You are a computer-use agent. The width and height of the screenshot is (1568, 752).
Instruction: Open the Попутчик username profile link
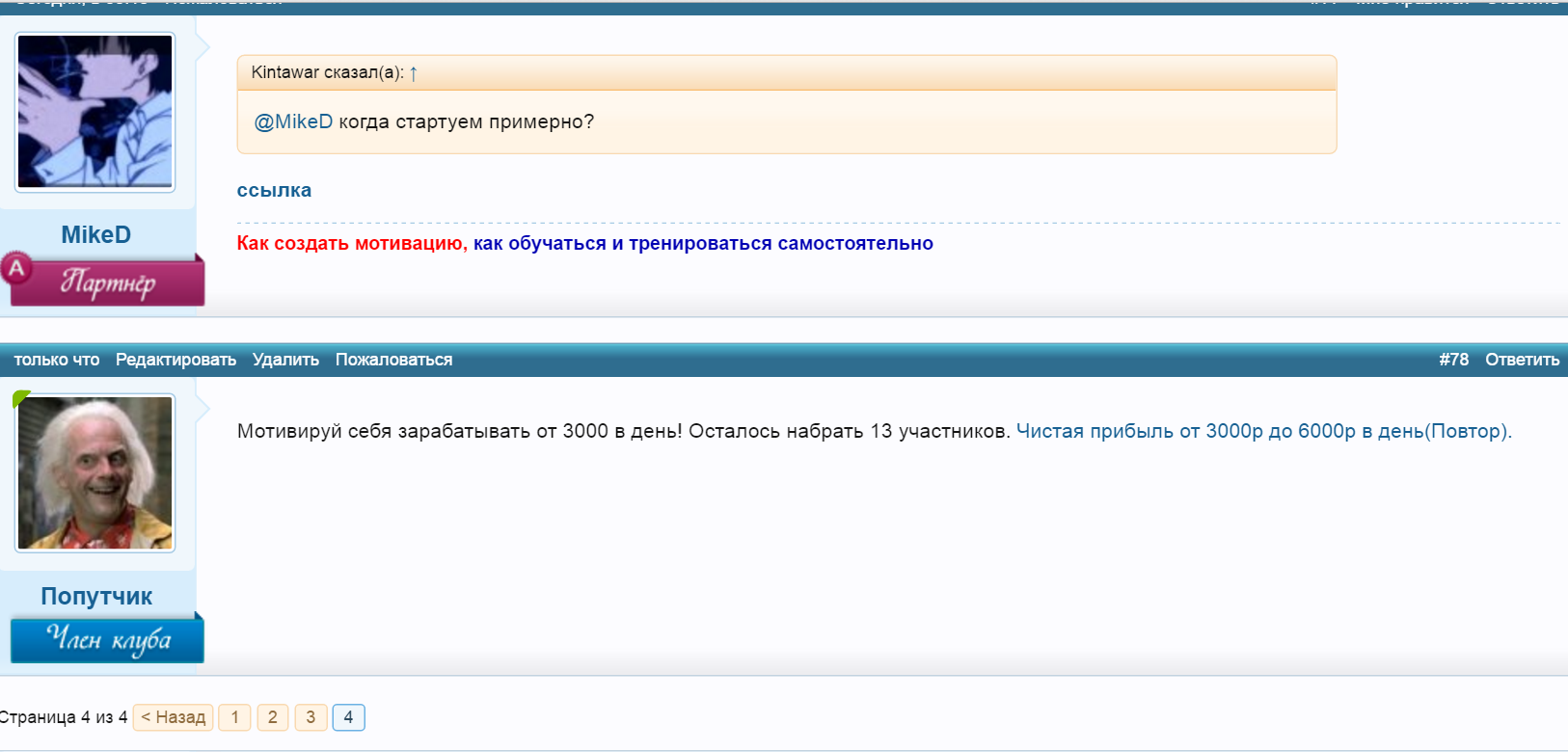[96, 597]
